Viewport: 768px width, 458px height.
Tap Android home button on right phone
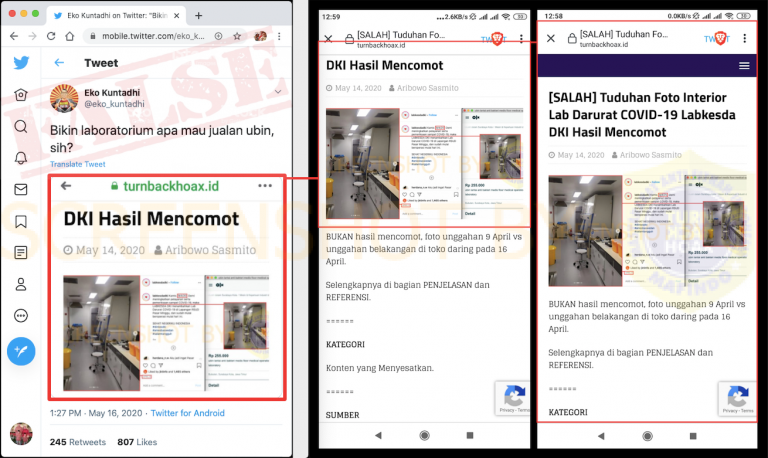tap(648, 435)
